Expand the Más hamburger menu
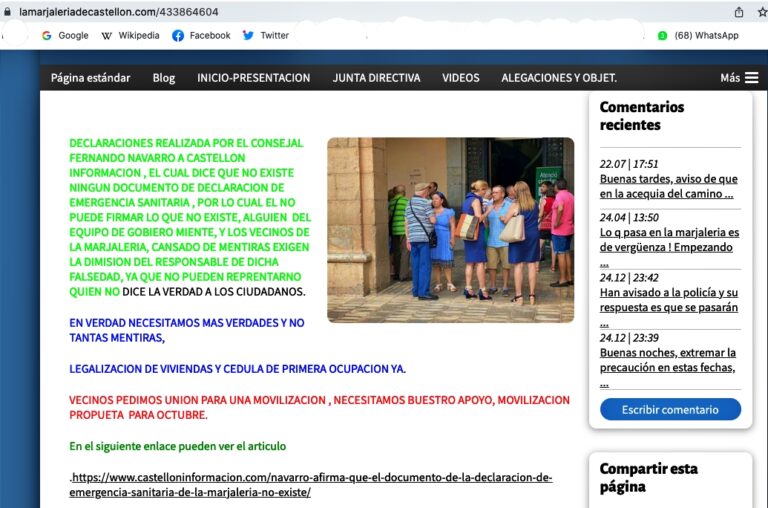 coord(739,78)
